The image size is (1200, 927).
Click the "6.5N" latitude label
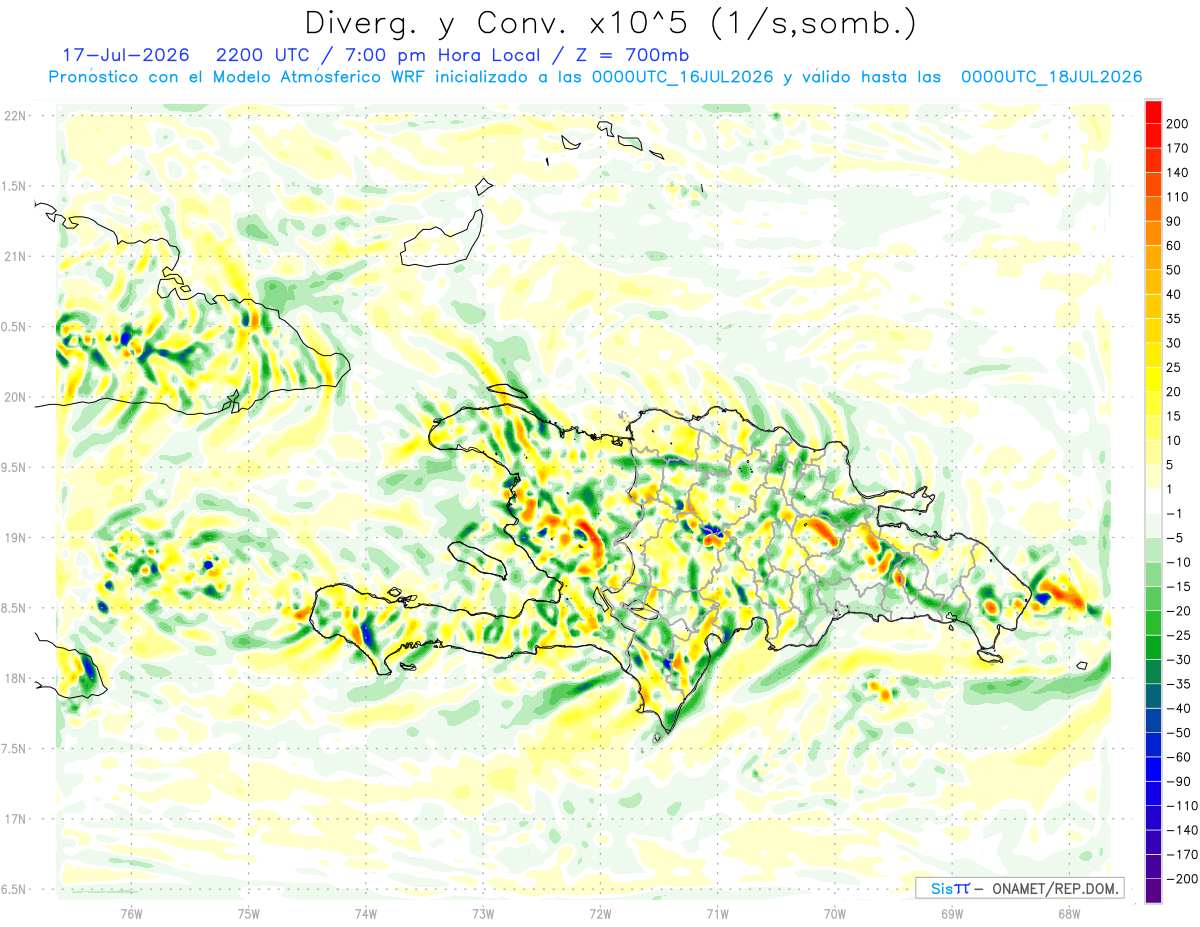click(x=15, y=889)
